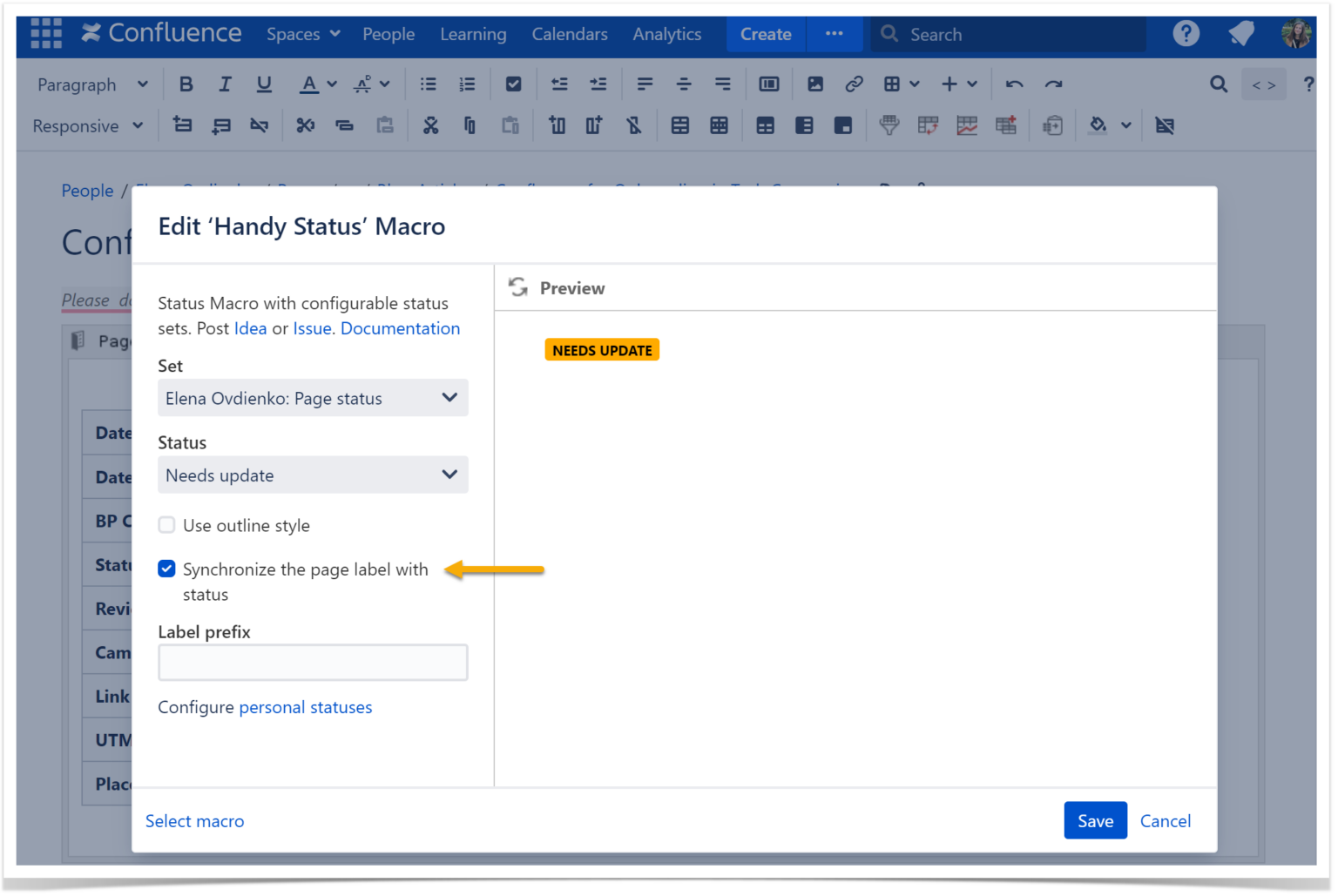The width and height of the screenshot is (1338, 896).
Task: Toggle bold formatting
Action: pos(186,84)
